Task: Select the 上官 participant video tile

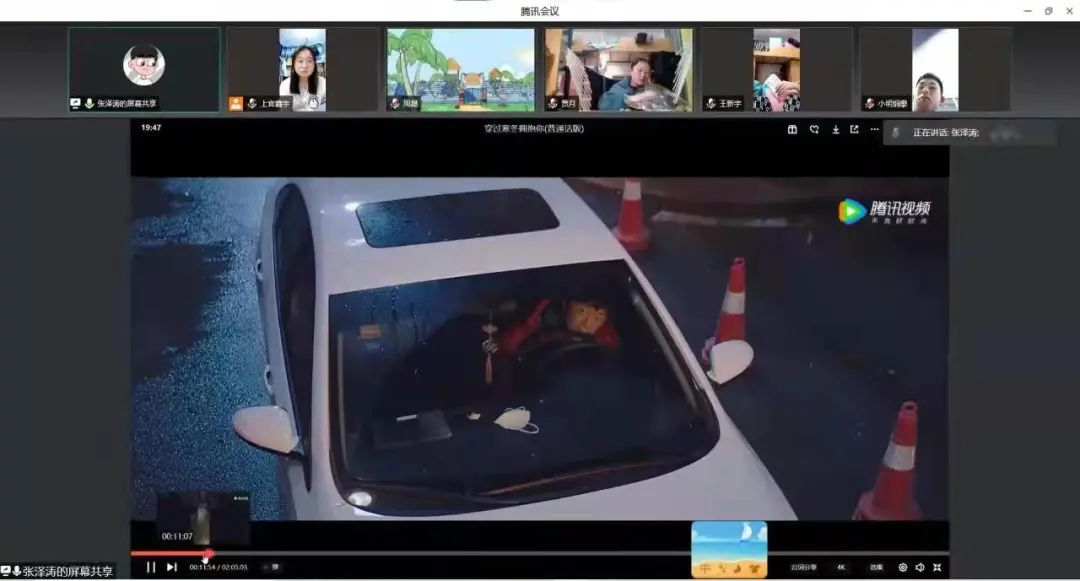Action: point(302,69)
